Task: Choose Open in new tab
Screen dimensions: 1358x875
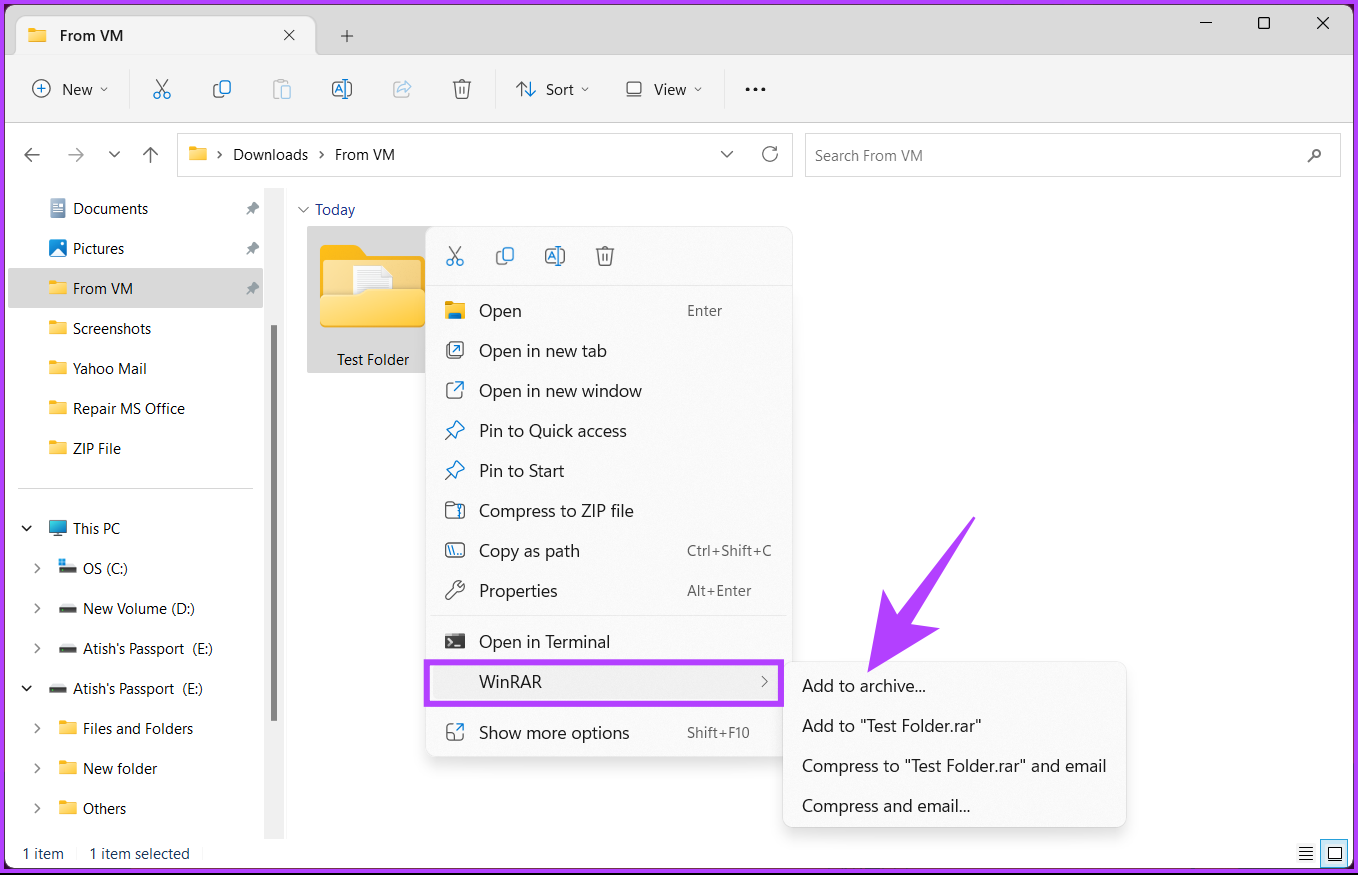Action: pos(608,351)
